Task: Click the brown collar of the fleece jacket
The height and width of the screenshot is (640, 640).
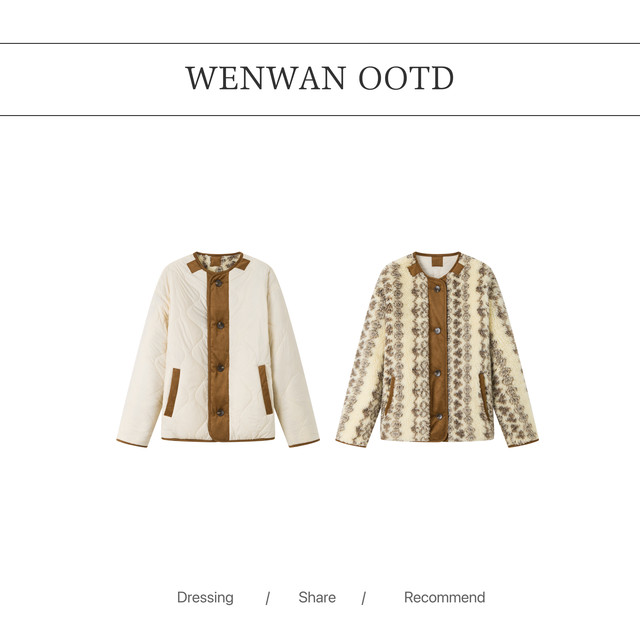Action: [x=436, y=264]
